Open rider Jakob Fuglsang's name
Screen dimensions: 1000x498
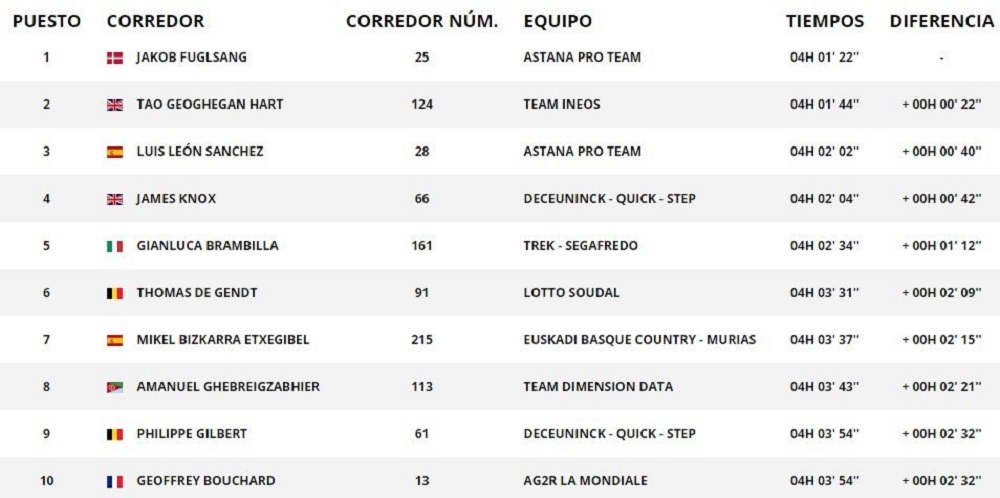click(x=191, y=58)
